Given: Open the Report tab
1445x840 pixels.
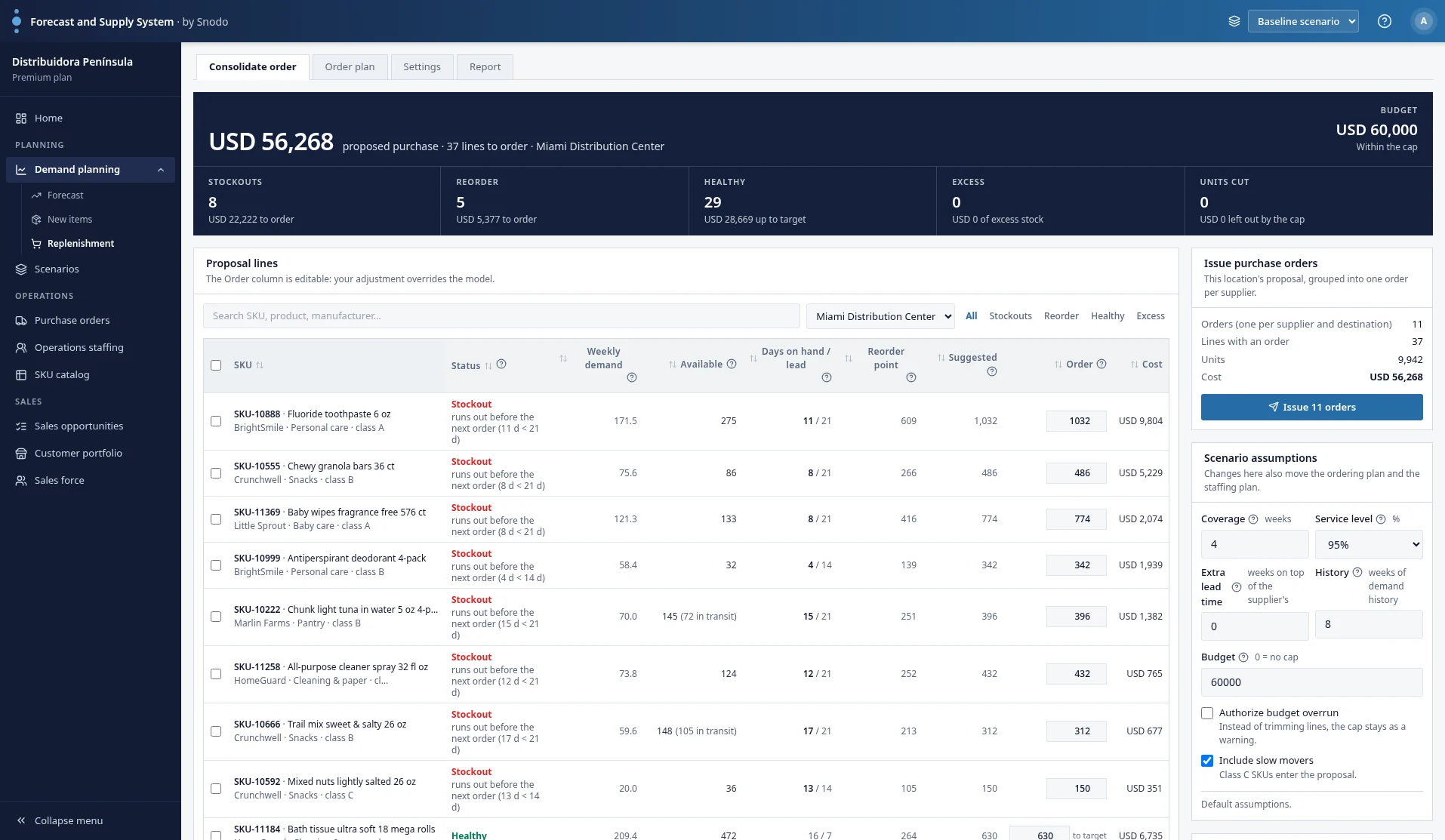Looking at the screenshot, I should pyautogui.click(x=485, y=67).
